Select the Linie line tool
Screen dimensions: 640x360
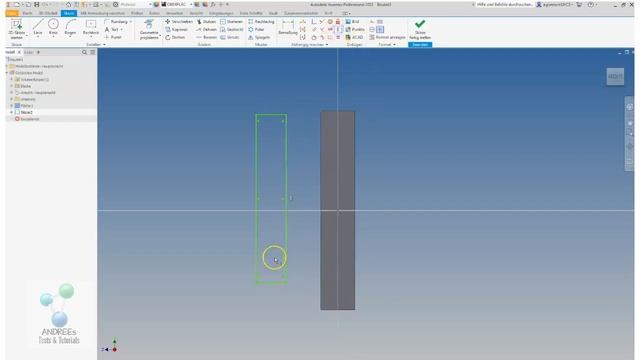click(38, 28)
